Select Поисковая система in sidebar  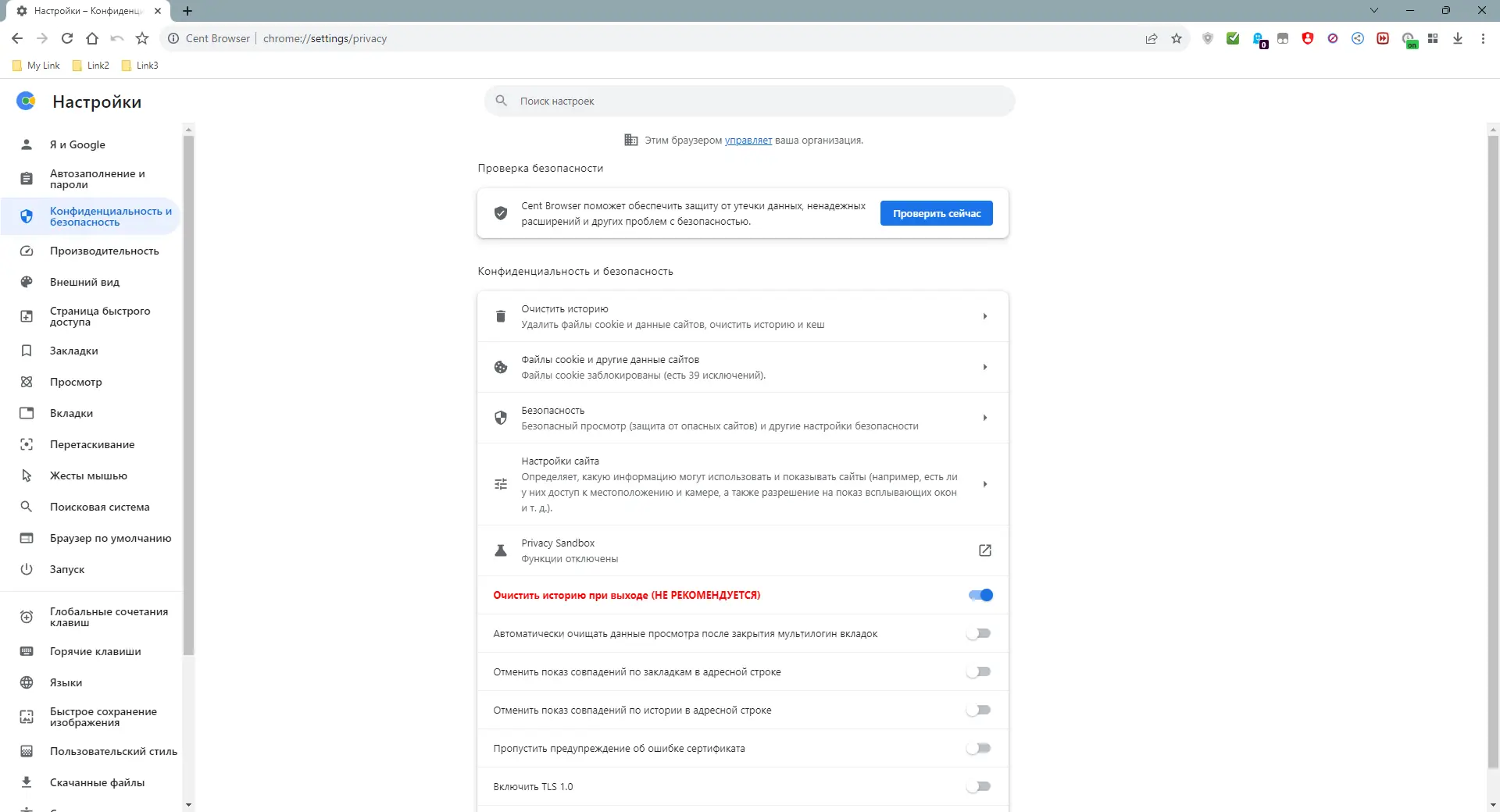point(99,507)
